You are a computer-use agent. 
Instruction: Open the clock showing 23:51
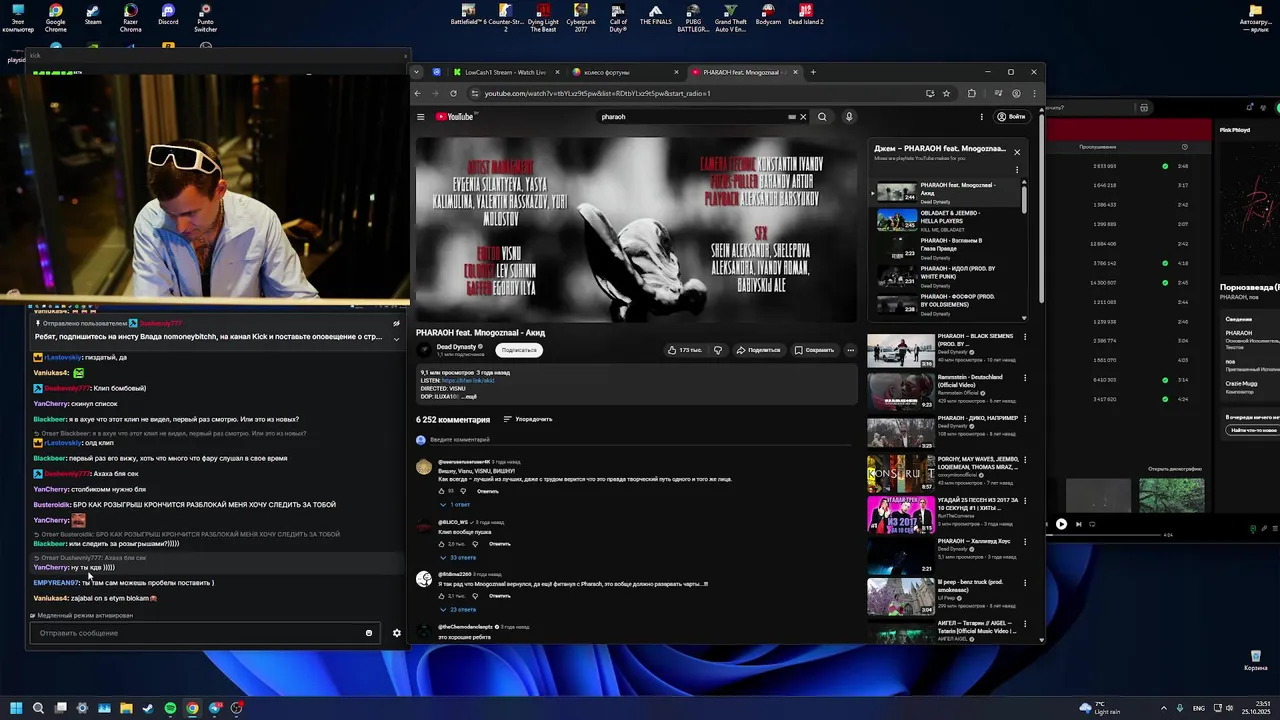click(1254, 708)
